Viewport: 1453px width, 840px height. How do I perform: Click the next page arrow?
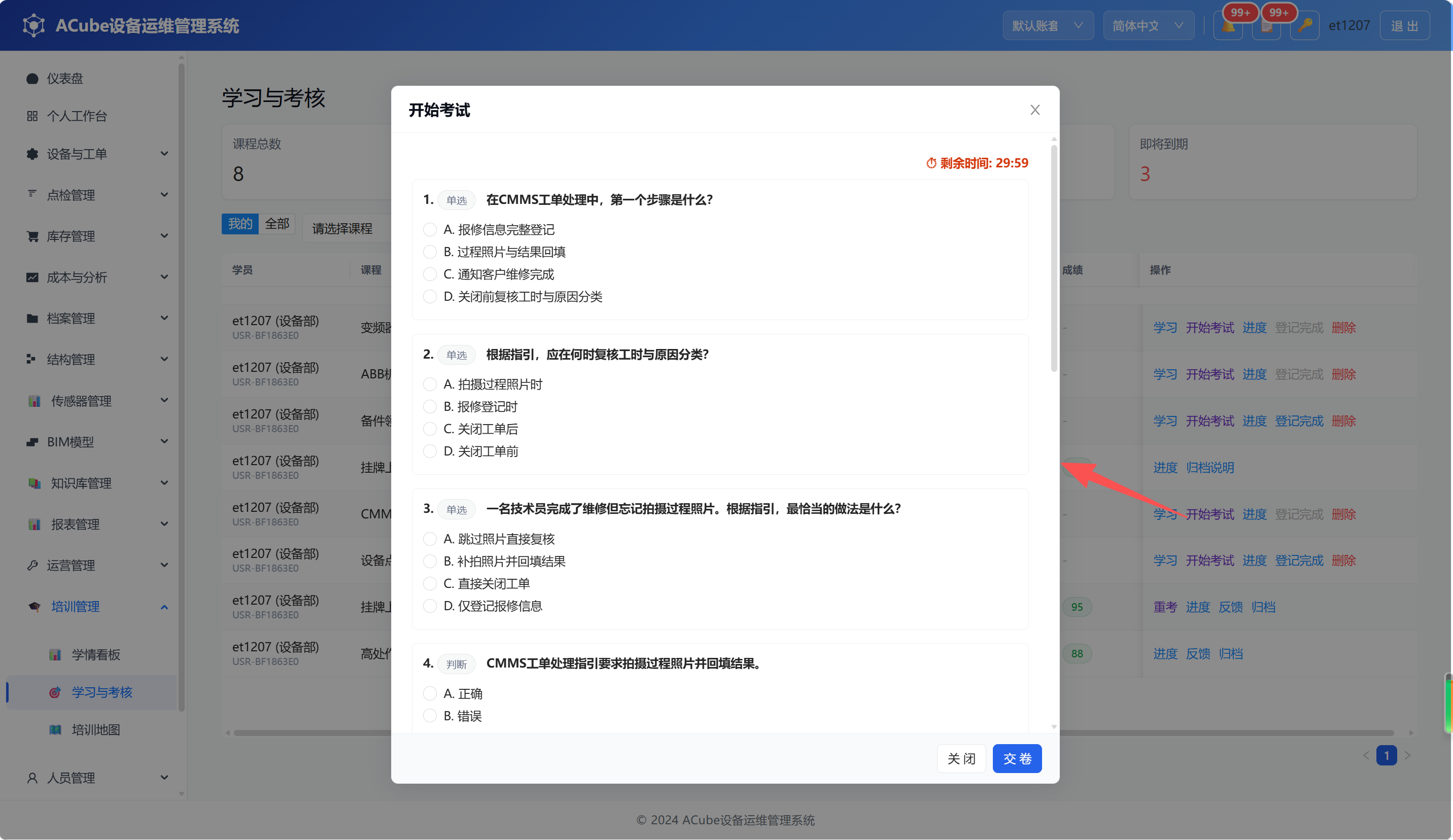tap(1408, 755)
